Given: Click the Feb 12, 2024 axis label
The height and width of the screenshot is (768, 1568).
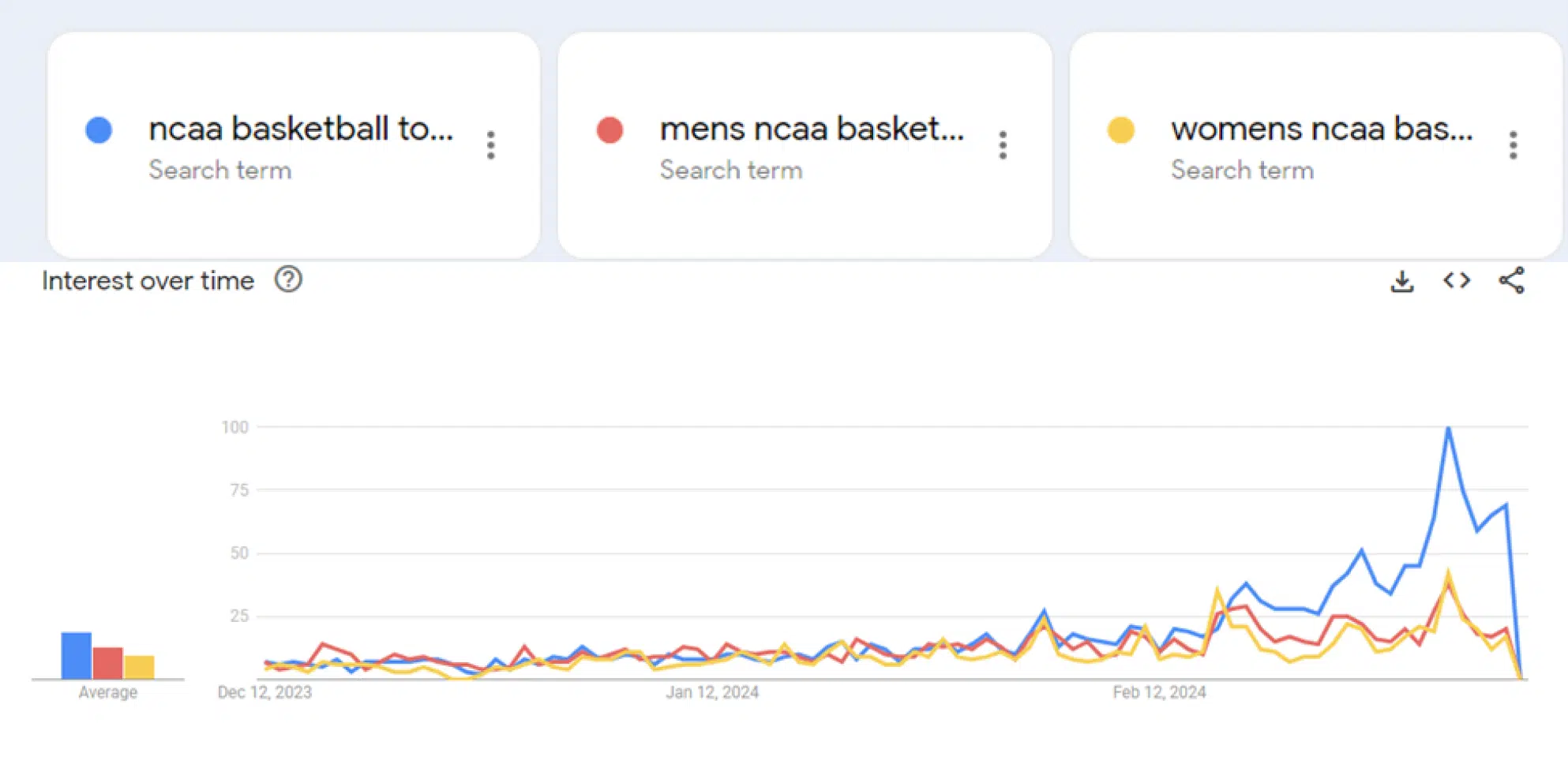Looking at the screenshot, I should click(1159, 692).
